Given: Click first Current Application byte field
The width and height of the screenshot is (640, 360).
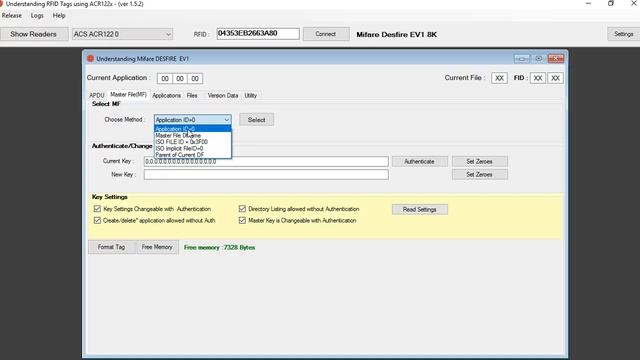Looking at the screenshot, I should 165,78.
